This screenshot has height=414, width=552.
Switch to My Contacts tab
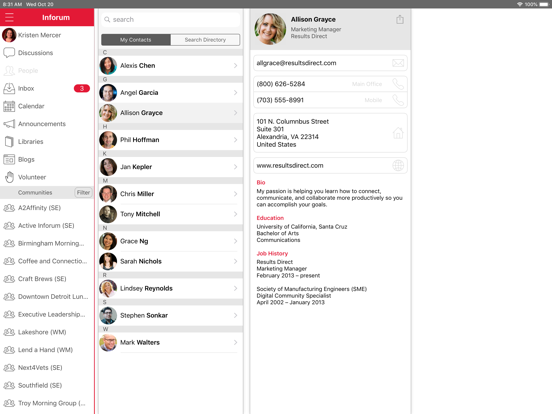(x=136, y=40)
